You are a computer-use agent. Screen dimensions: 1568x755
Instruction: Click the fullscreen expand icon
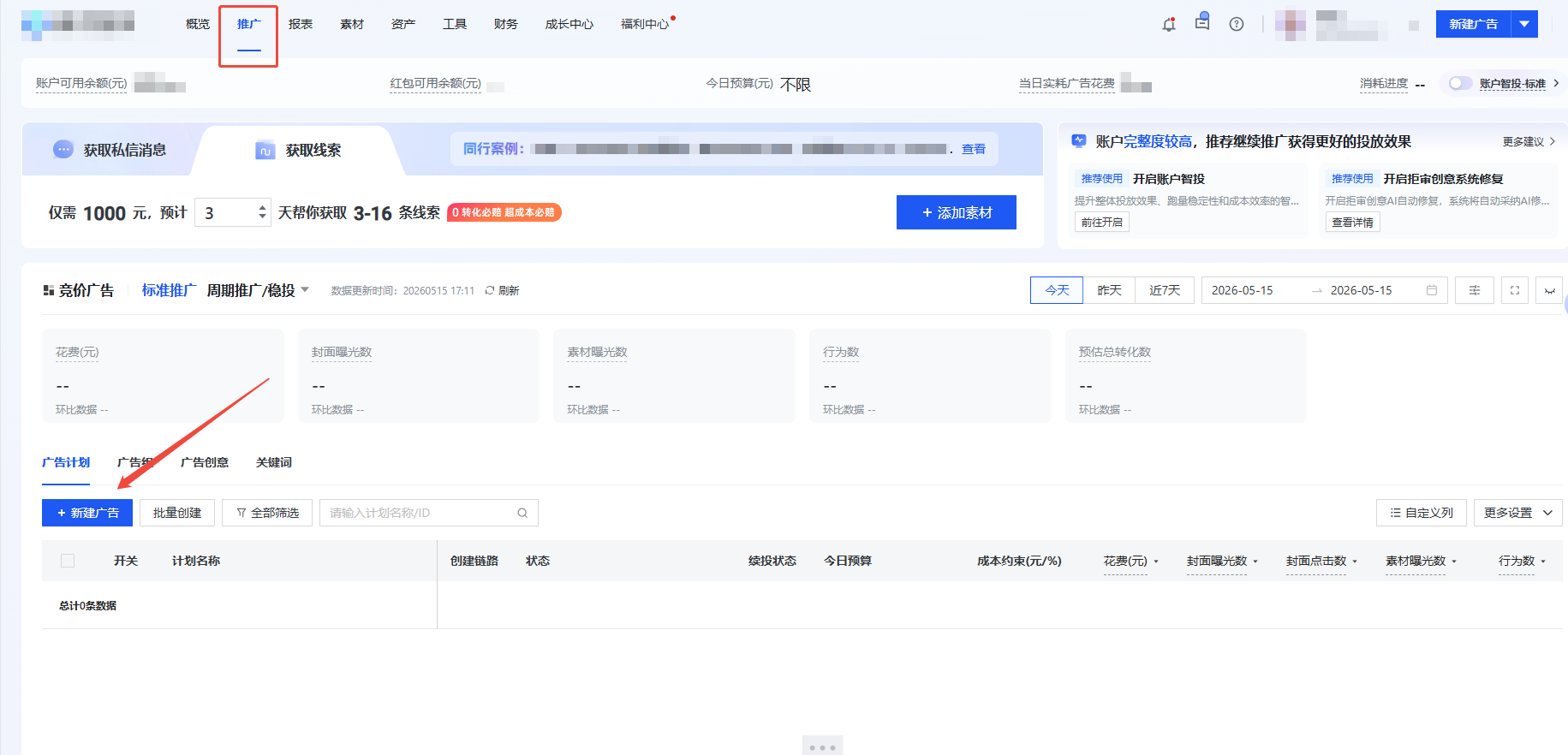point(1515,290)
